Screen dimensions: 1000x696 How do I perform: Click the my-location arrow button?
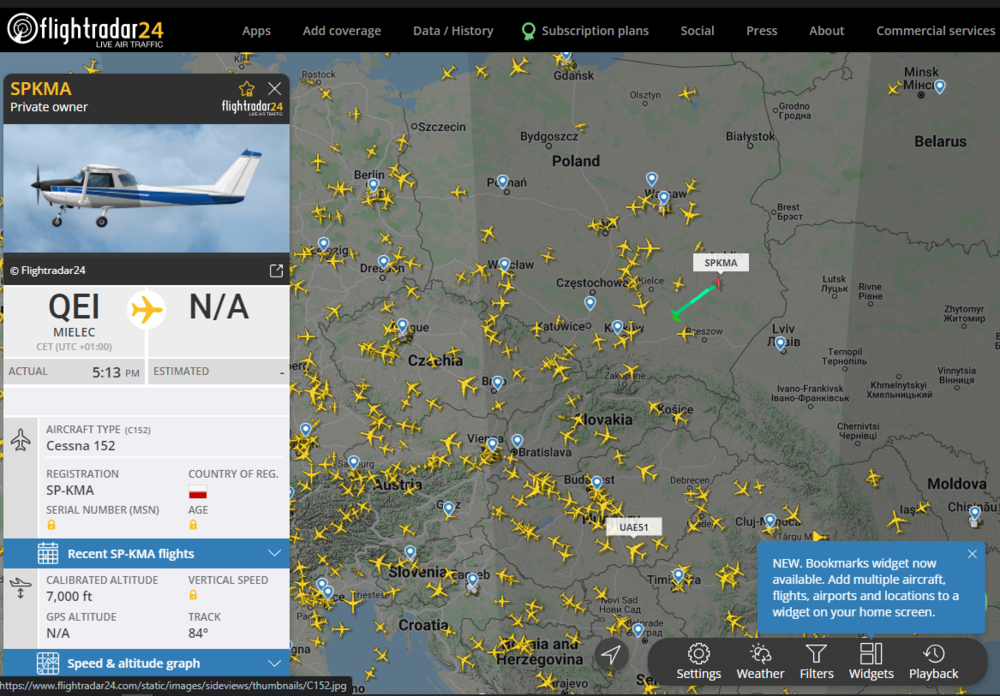[x=611, y=655]
